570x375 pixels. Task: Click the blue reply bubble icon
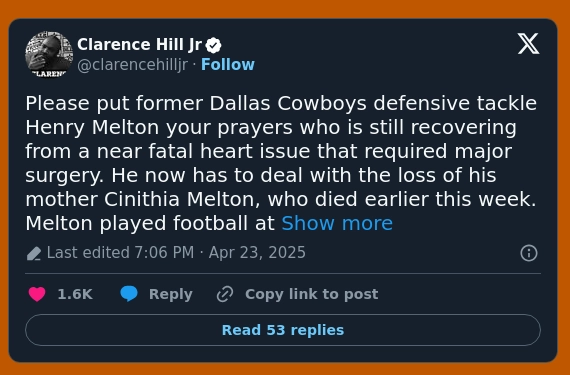pos(129,294)
